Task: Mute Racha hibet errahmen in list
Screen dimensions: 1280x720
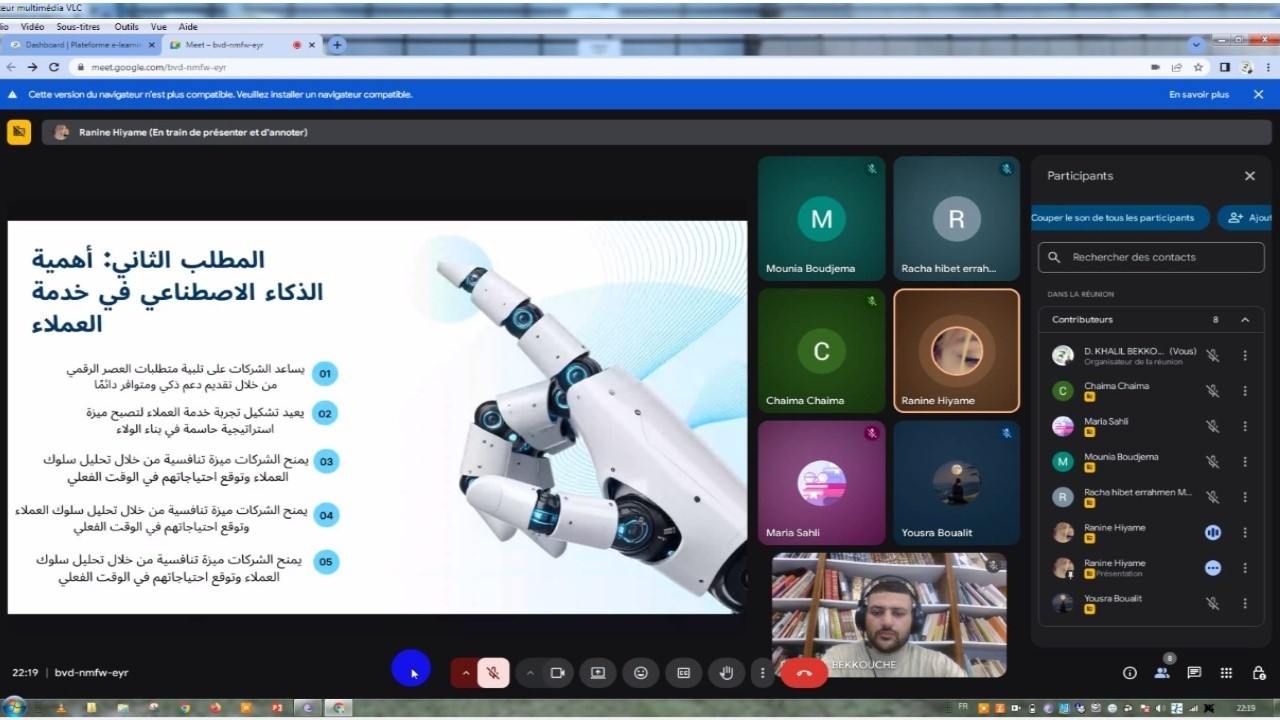Action: point(1212,497)
